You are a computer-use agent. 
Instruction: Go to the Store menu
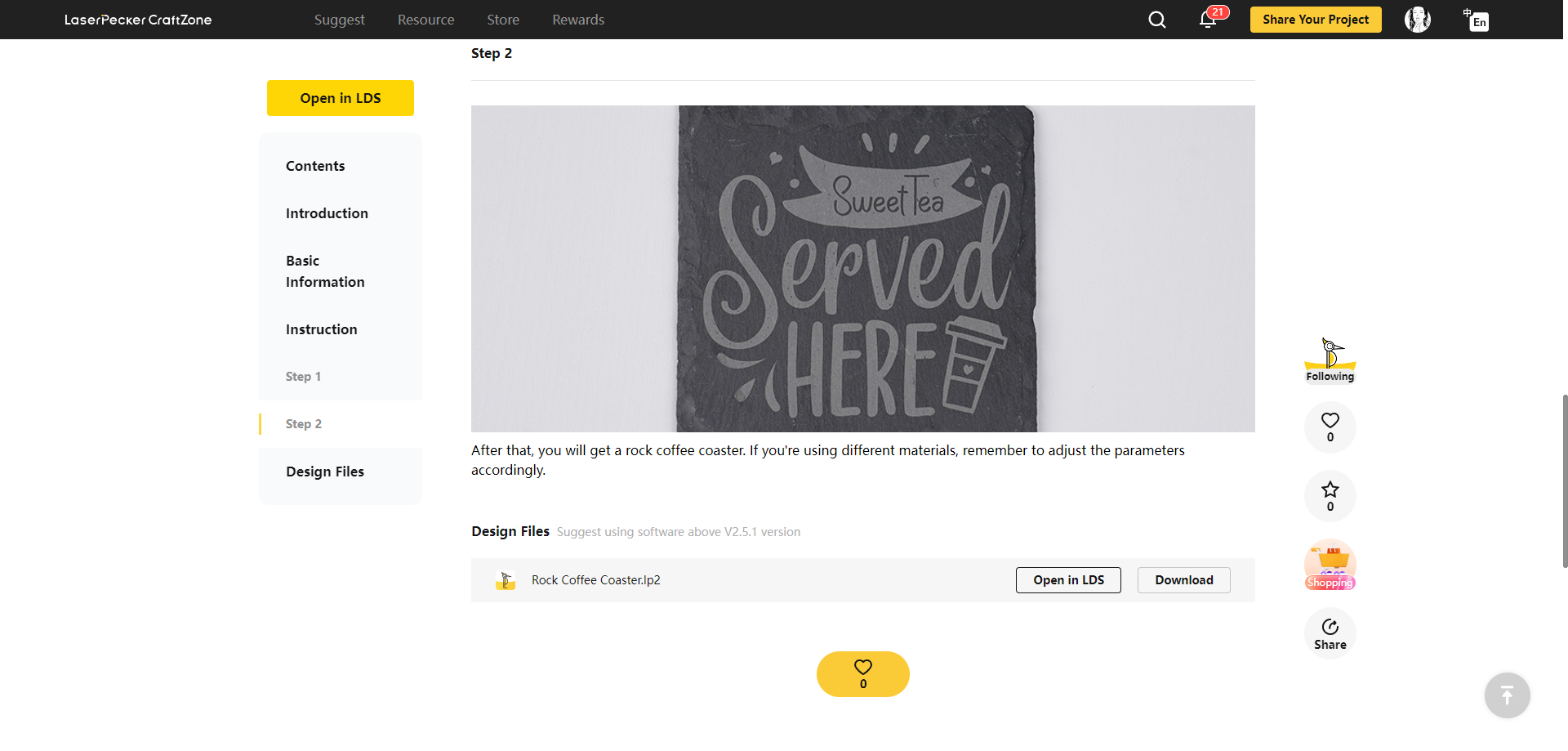tap(503, 20)
